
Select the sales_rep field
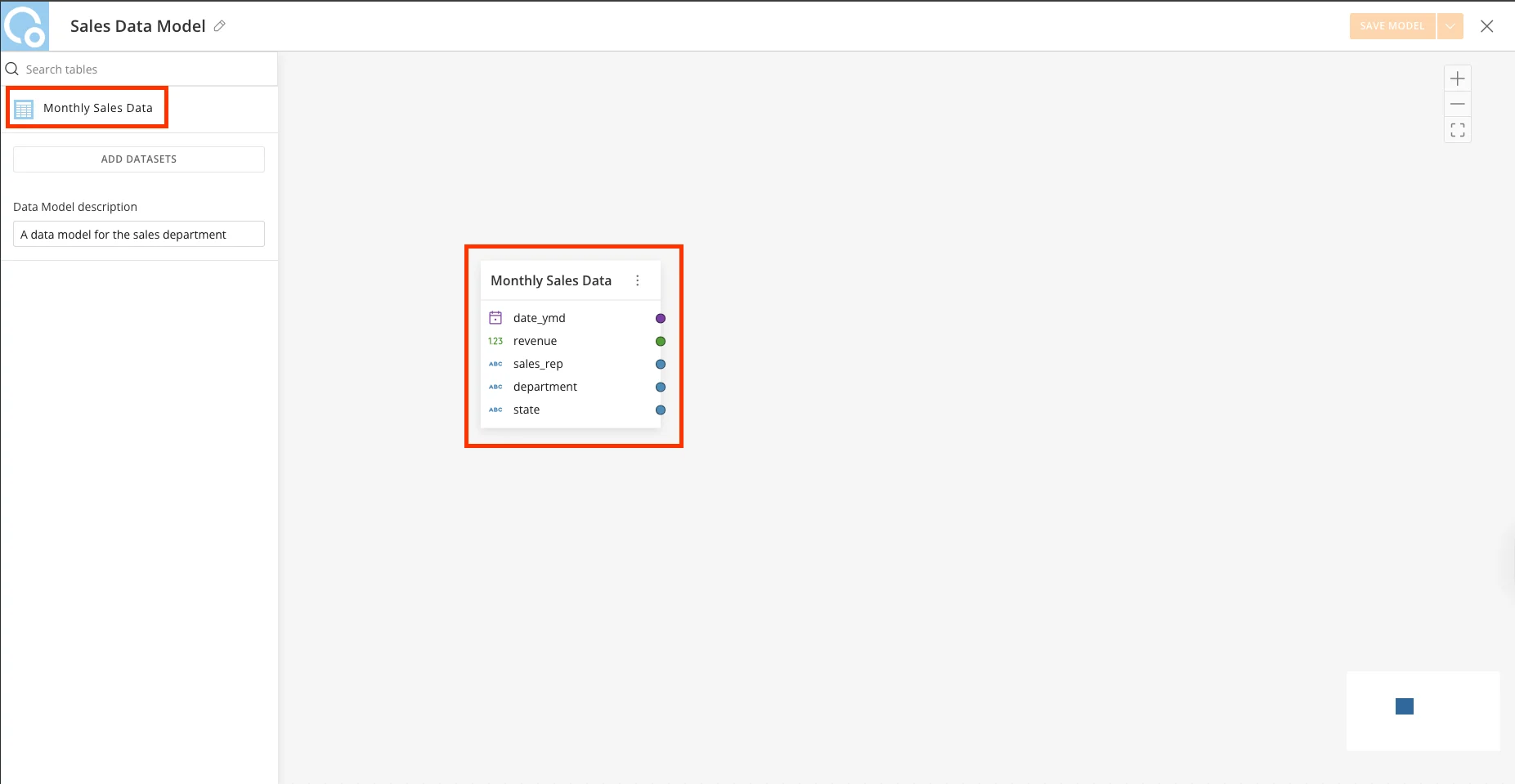[538, 364]
